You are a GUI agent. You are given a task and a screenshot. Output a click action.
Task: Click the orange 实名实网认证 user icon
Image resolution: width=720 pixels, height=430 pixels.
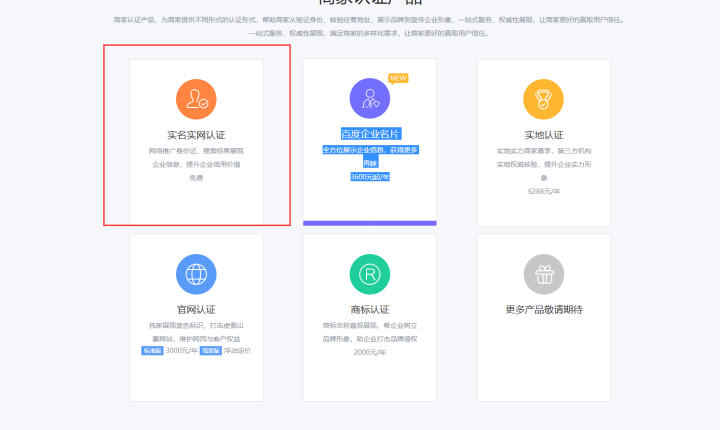[x=196, y=99]
